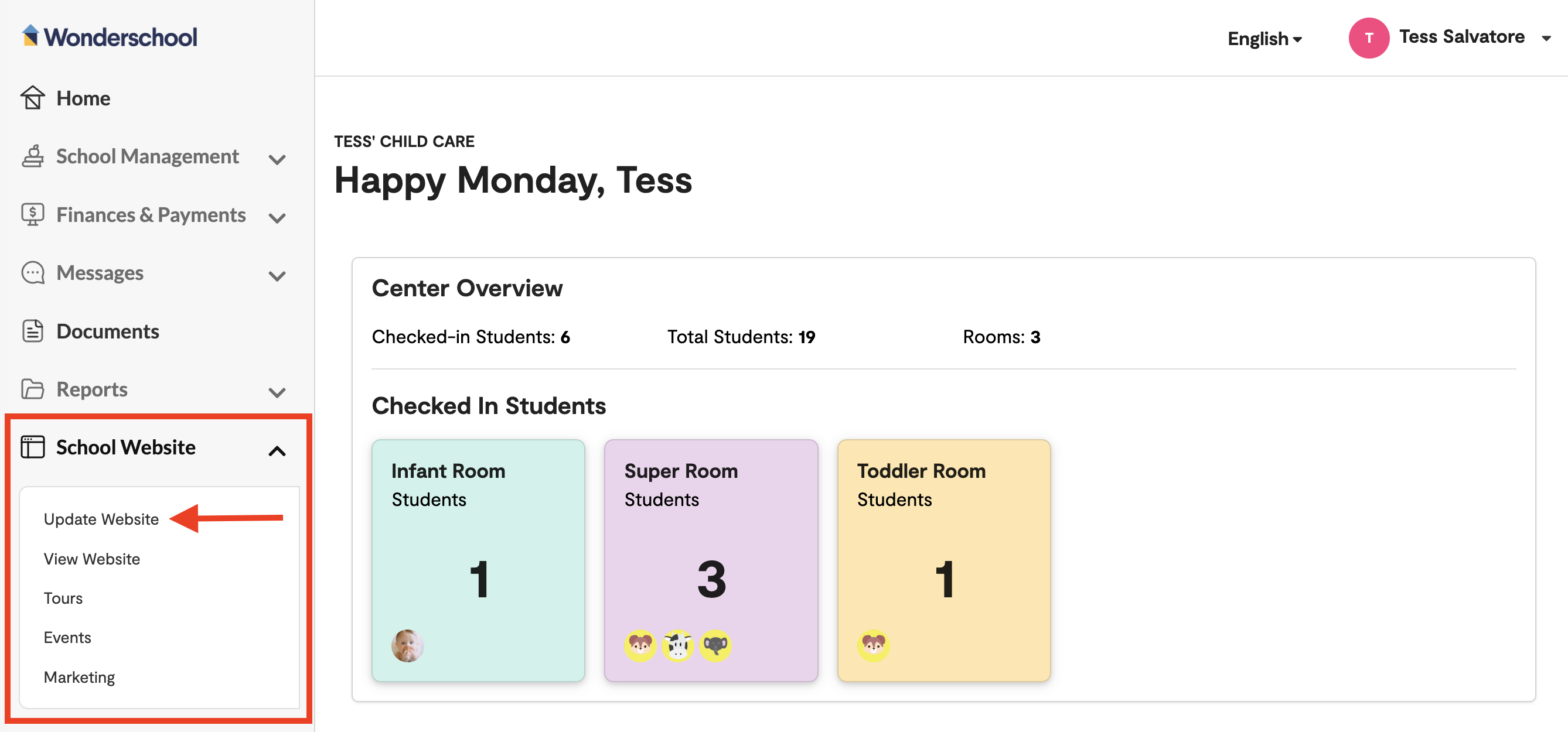Open the Marketing link in sidebar
Screen dimensions: 1568x732
pyautogui.click(x=79, y=677)
